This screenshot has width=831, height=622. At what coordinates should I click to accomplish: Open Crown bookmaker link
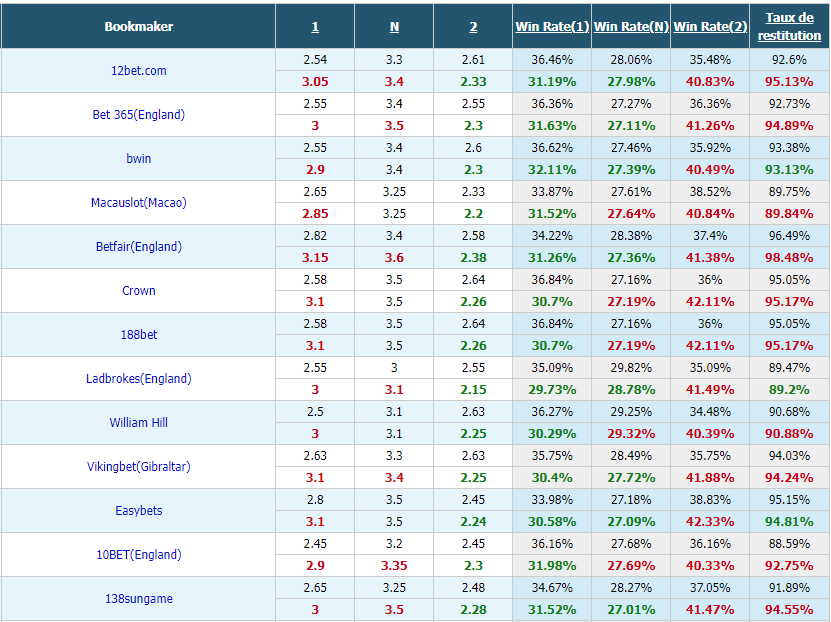(x=138, y=290)
